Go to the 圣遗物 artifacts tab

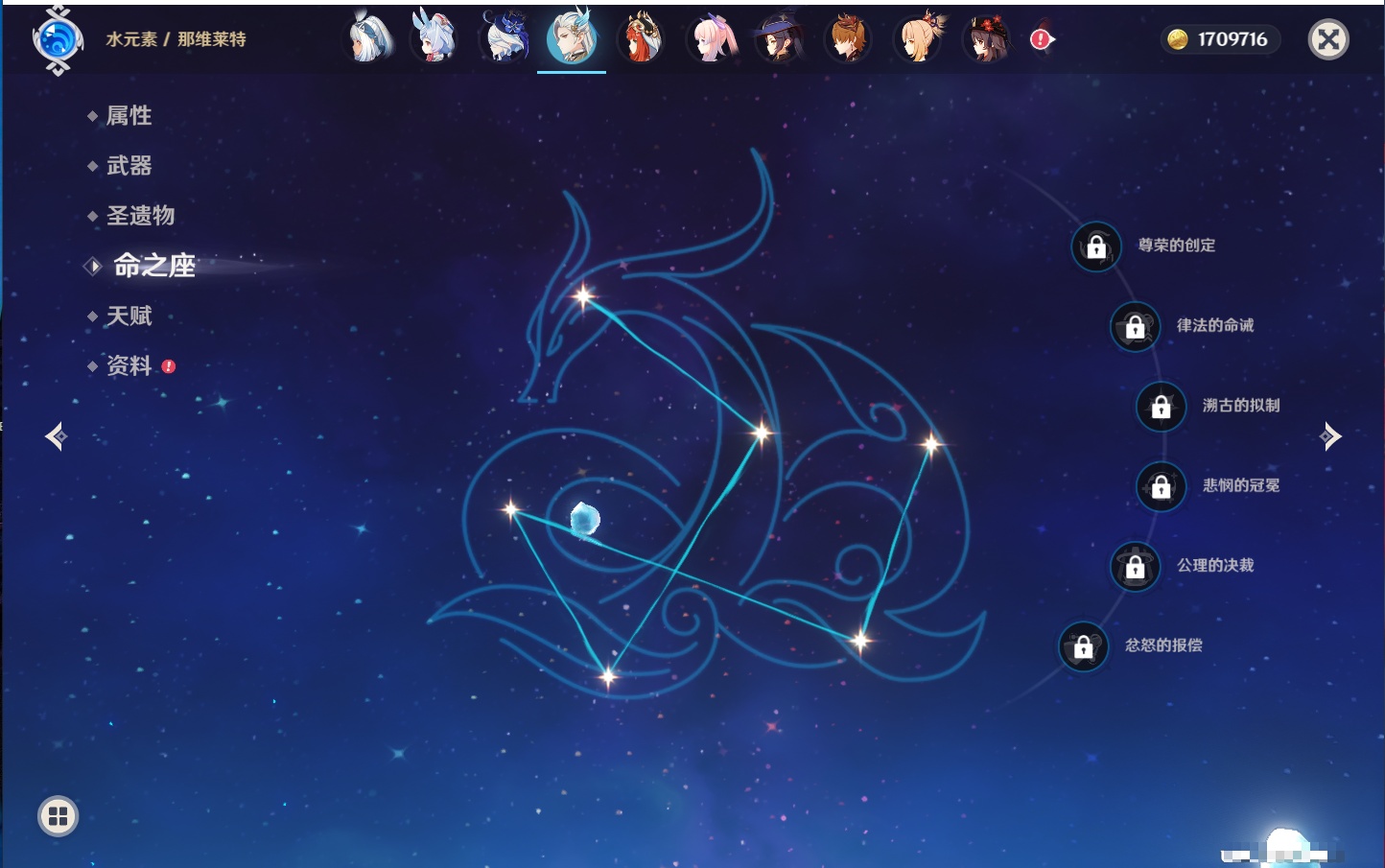[x=140, y=216]
